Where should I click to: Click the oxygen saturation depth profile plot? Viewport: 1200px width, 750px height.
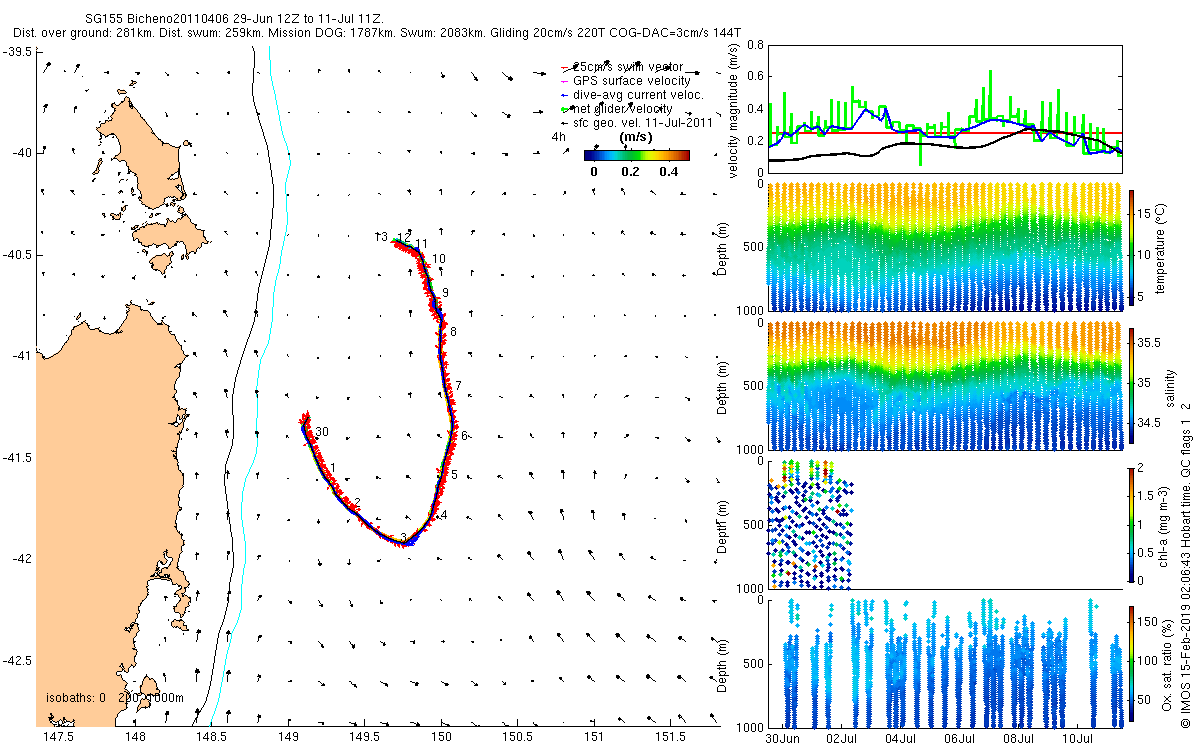click(944, 662)
